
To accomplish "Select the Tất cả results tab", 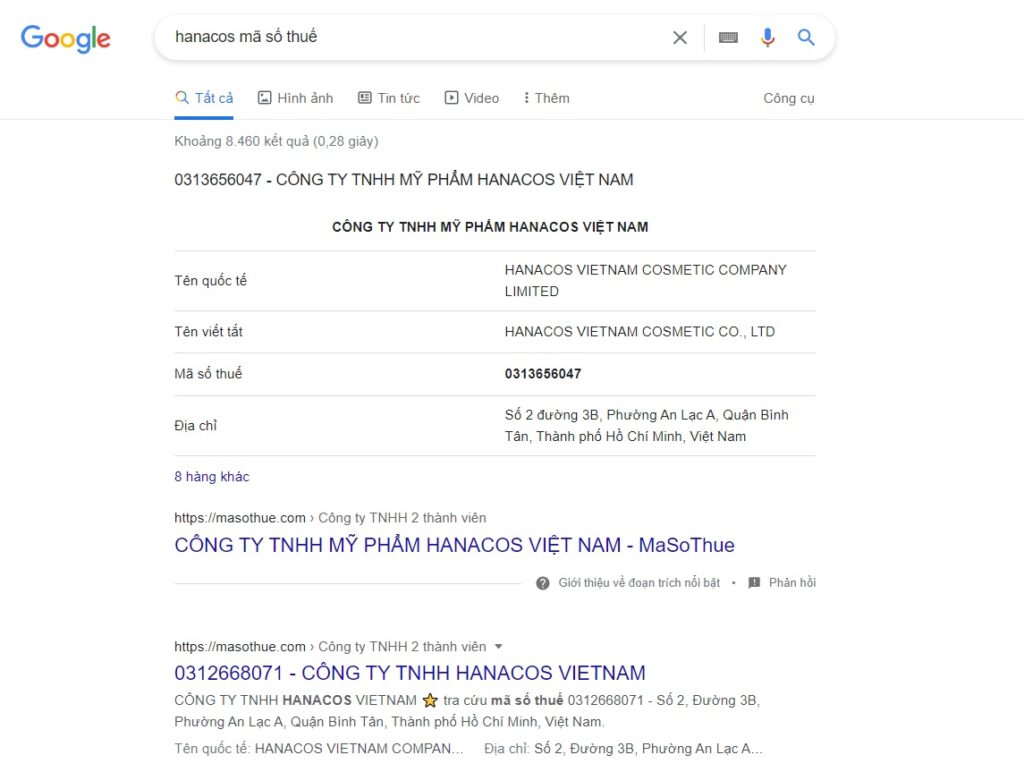I will (204, 98).
